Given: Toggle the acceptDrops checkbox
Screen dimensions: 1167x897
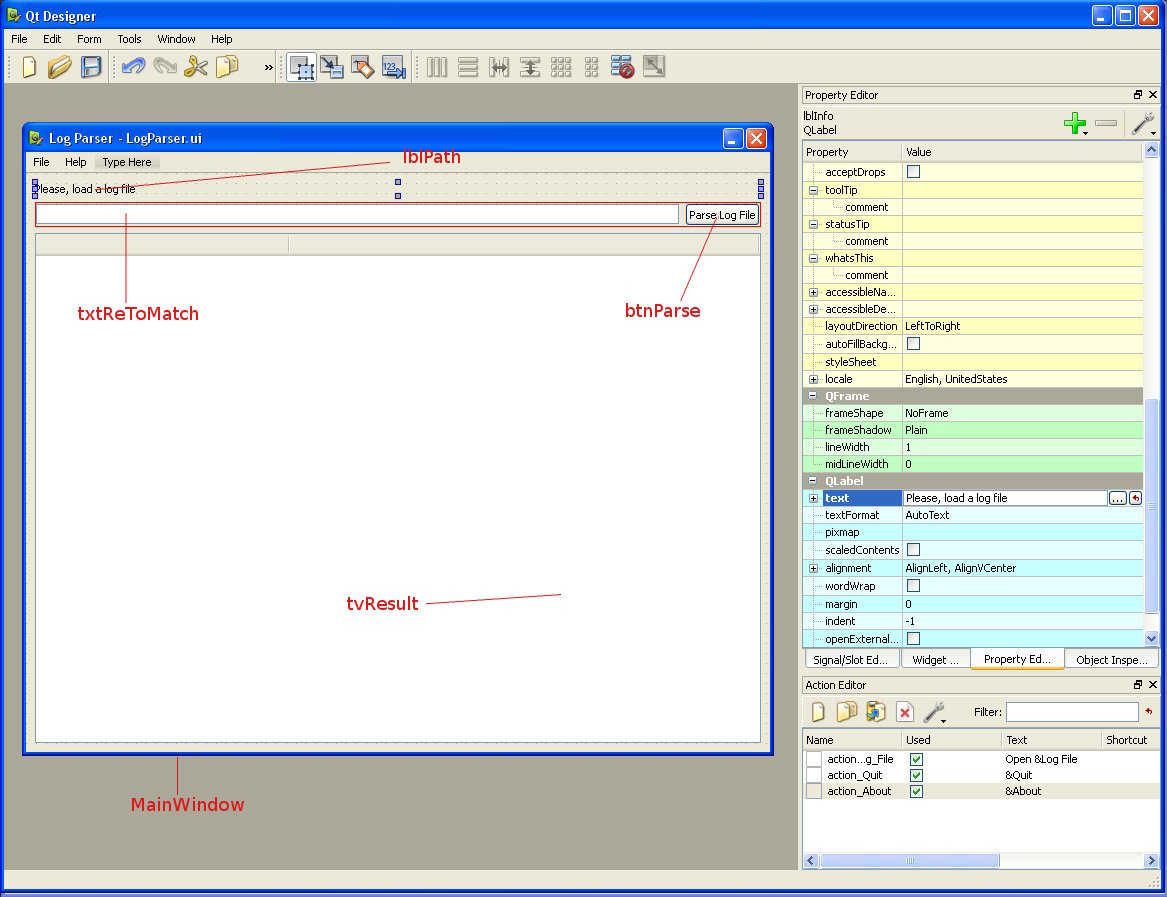Looking at the screenshot, I should click(913, 172).
